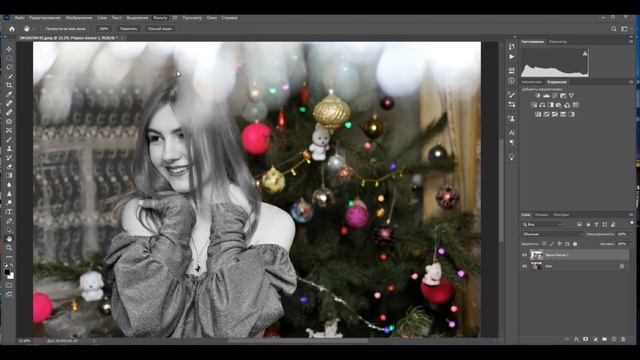Select the Hand tool in toolbar
This screenshot has height=360, width=640.
[x=9, y=239]
